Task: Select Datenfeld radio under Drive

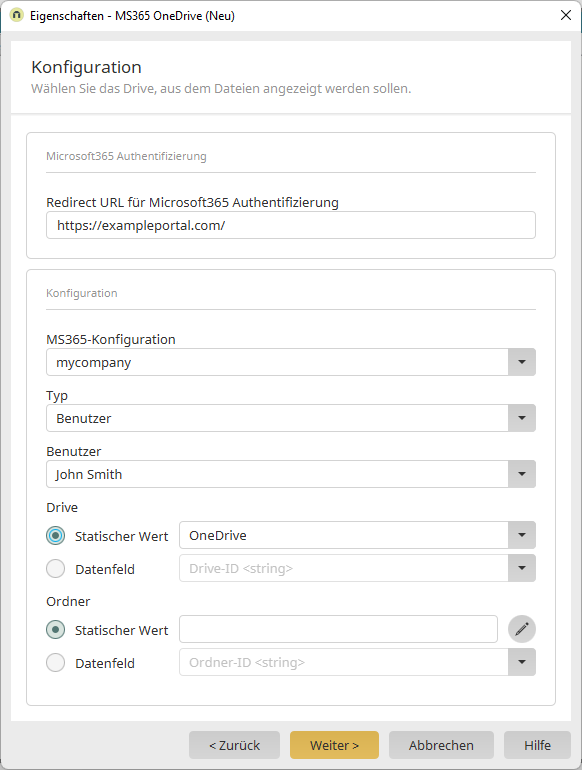Action: click(x=55, y=569)
